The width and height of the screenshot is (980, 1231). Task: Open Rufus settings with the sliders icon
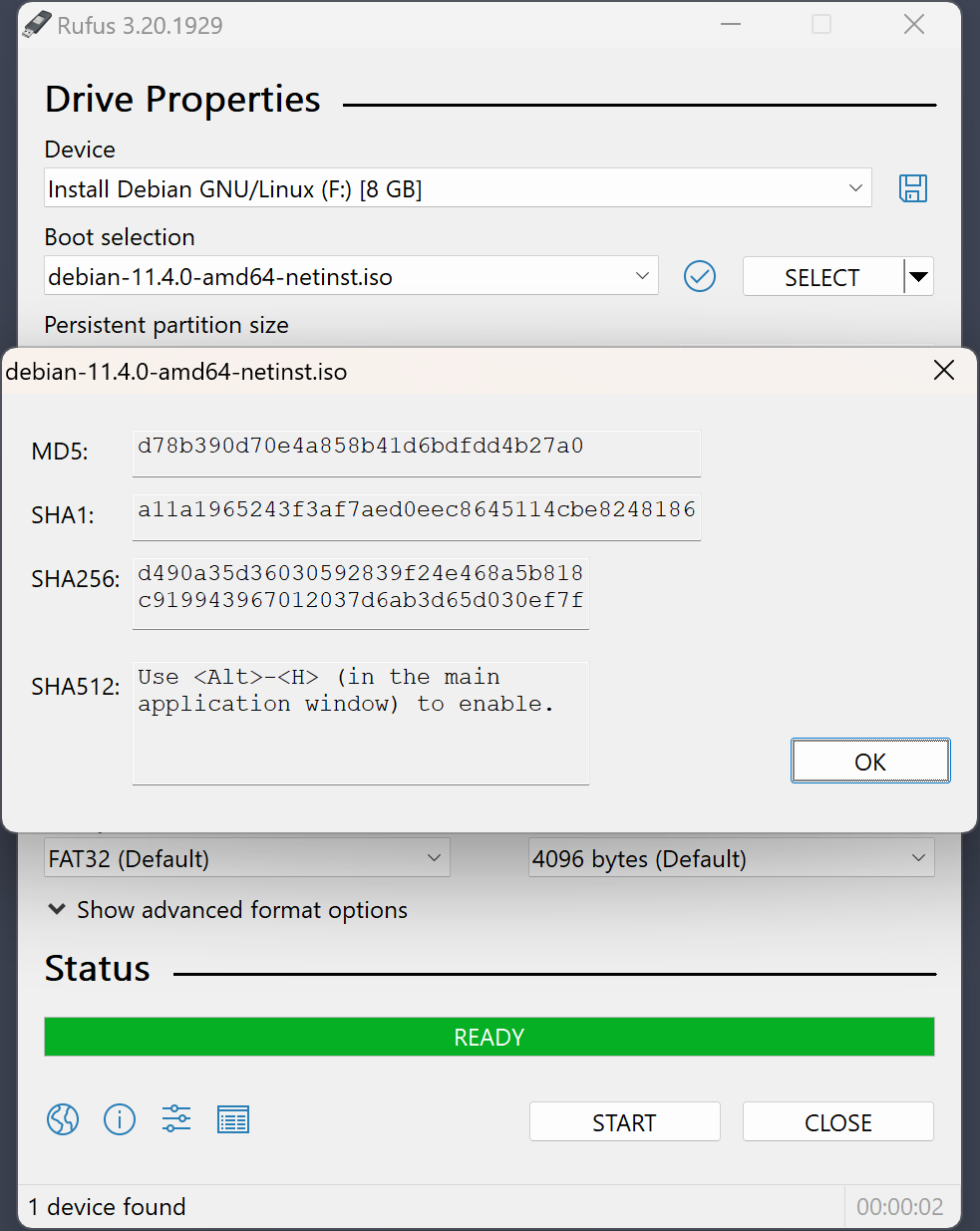tap(176, 1119)
